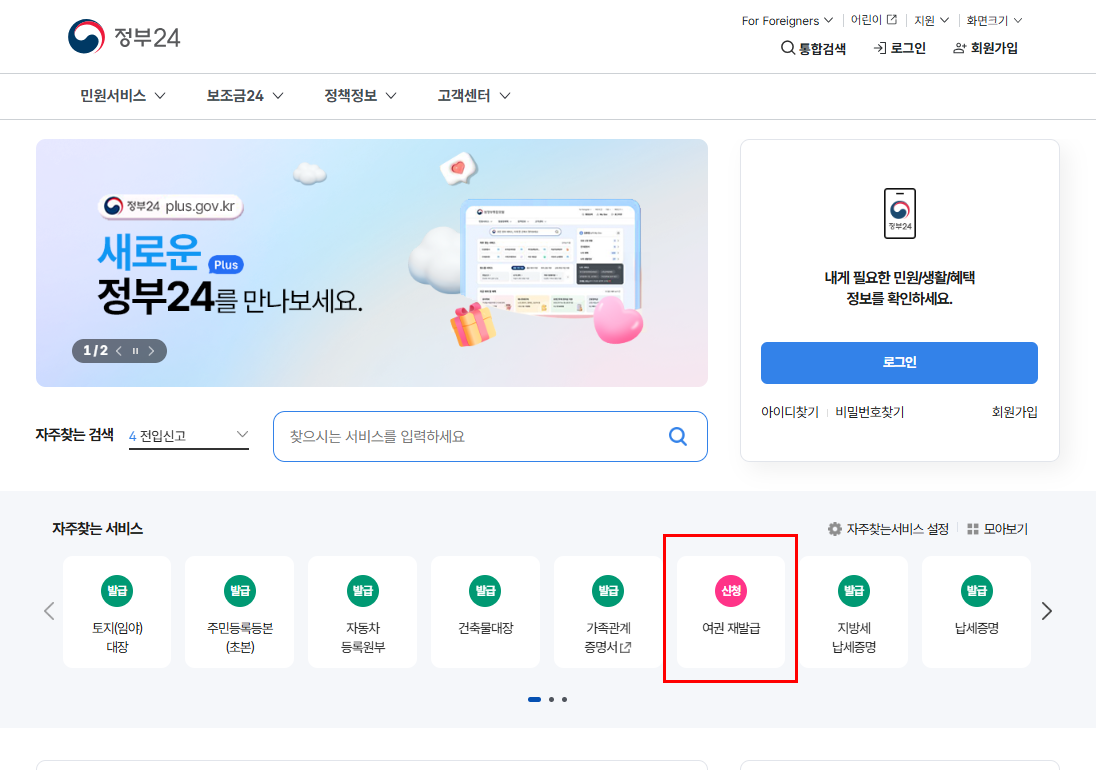
Task: Click 아이디찾기 link
Action: pyautogui.click(x=790, y=412)
